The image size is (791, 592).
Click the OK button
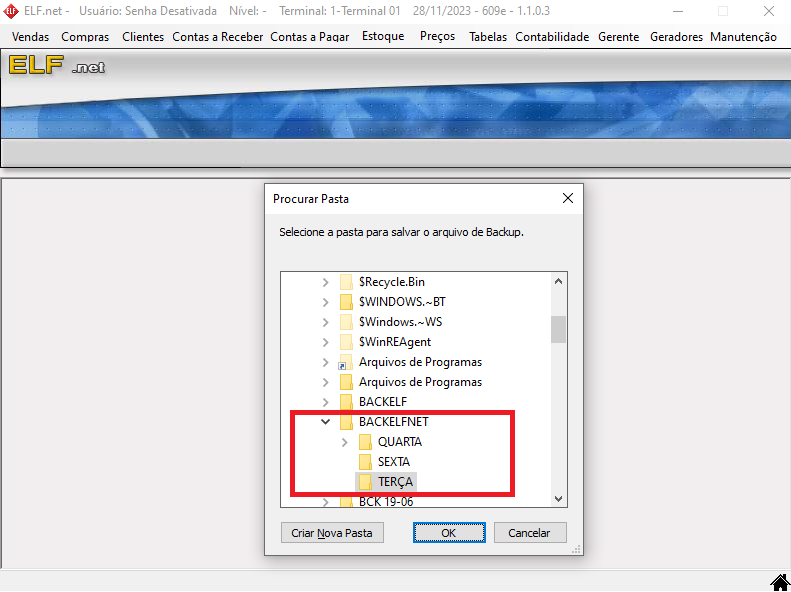pos(449,533)
